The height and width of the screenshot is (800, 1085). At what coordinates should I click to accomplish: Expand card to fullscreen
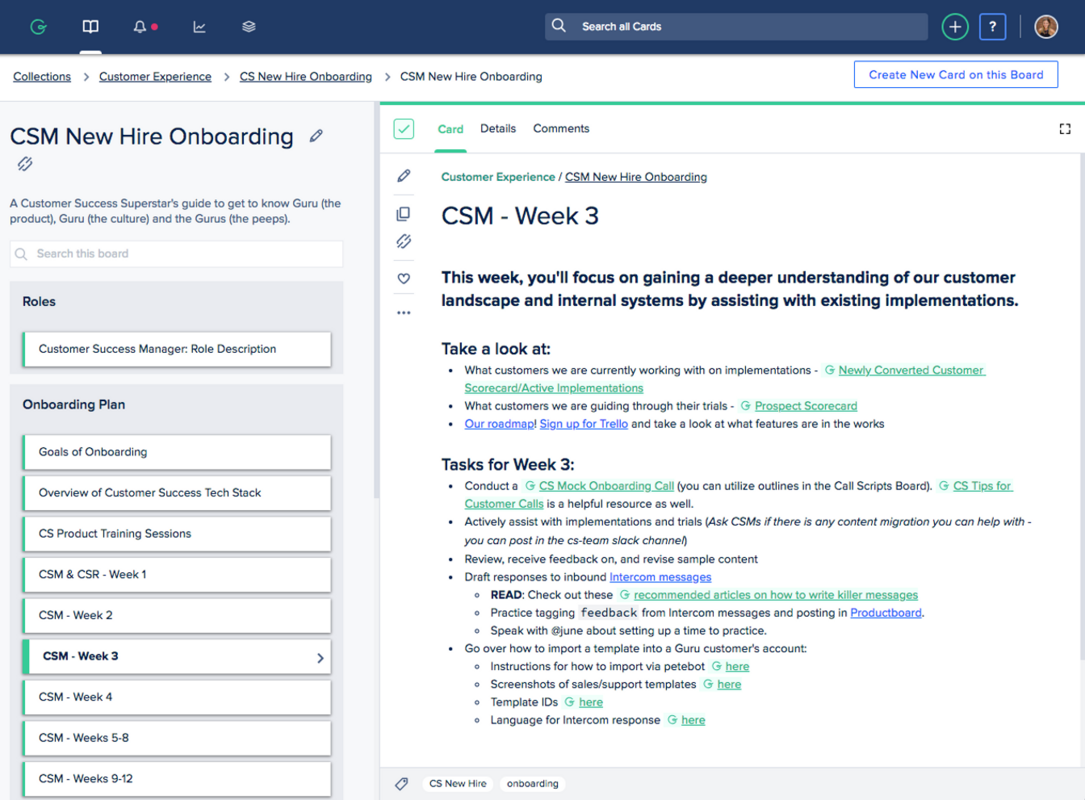tap(1064, 129)
